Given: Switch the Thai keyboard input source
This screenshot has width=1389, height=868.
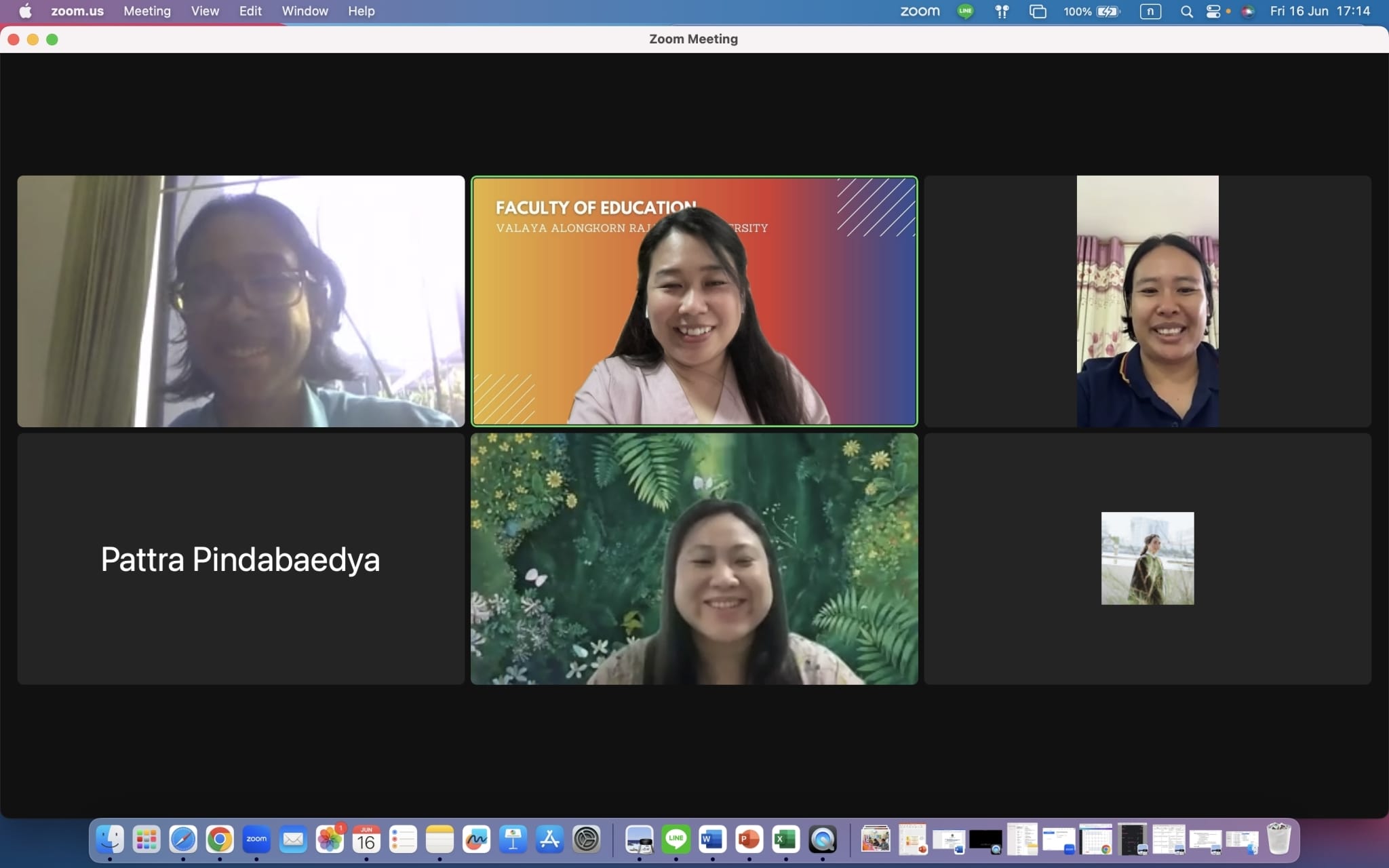Looking at the screenshot, I should click(1150, 11).
